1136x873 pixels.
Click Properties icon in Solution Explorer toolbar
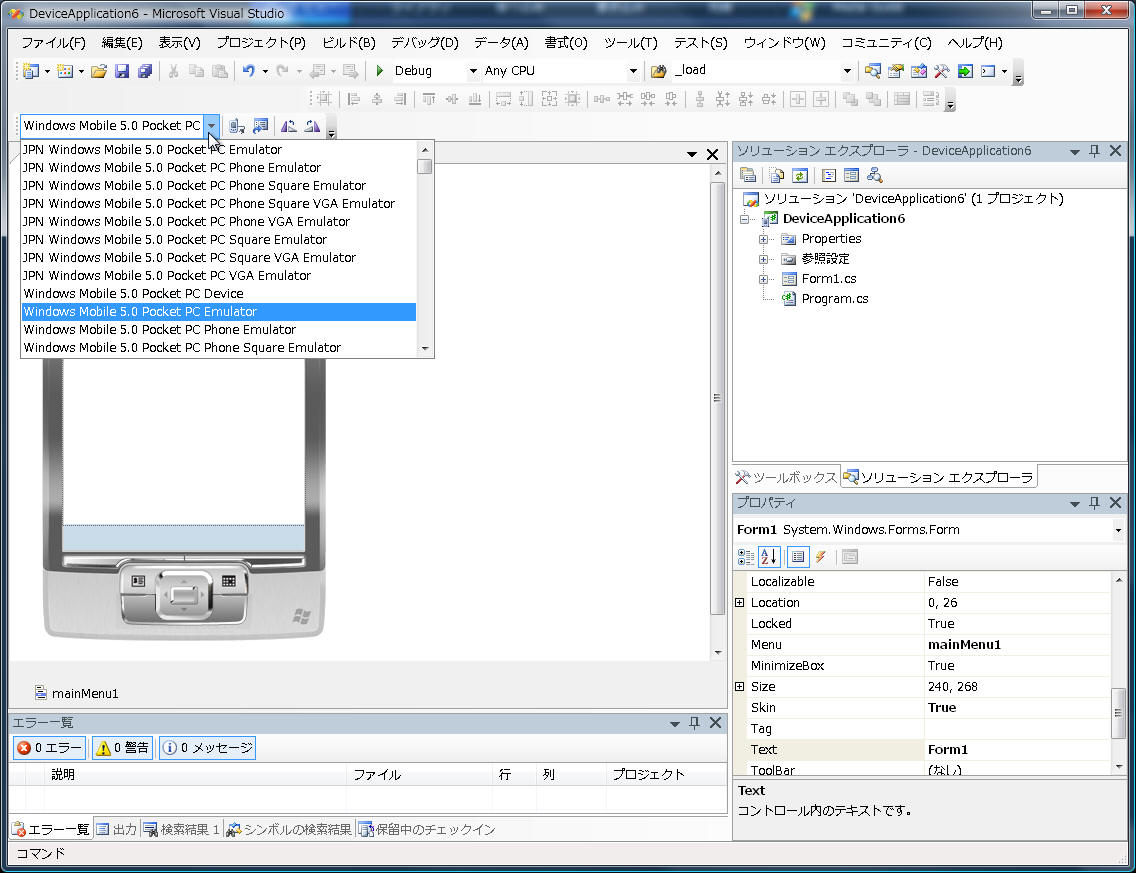pyautogui.click(x=748, y=175)
